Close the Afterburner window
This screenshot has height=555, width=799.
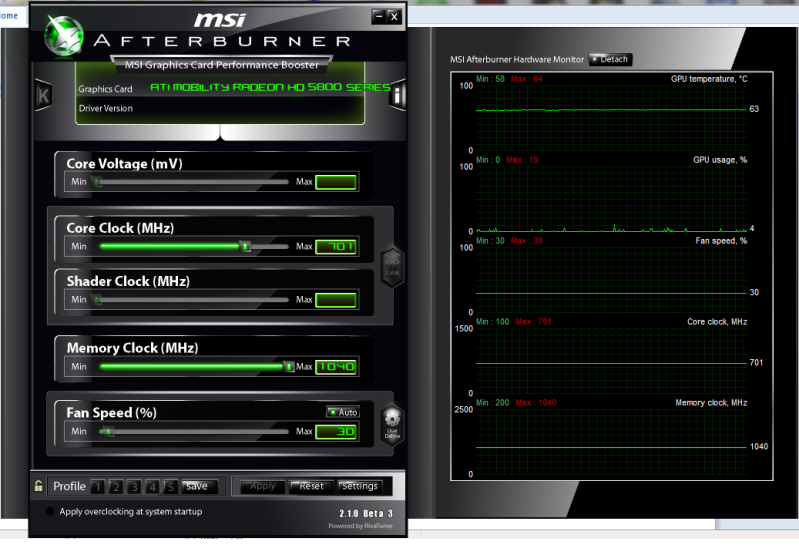pyautogui.click(x=394, y=16)
